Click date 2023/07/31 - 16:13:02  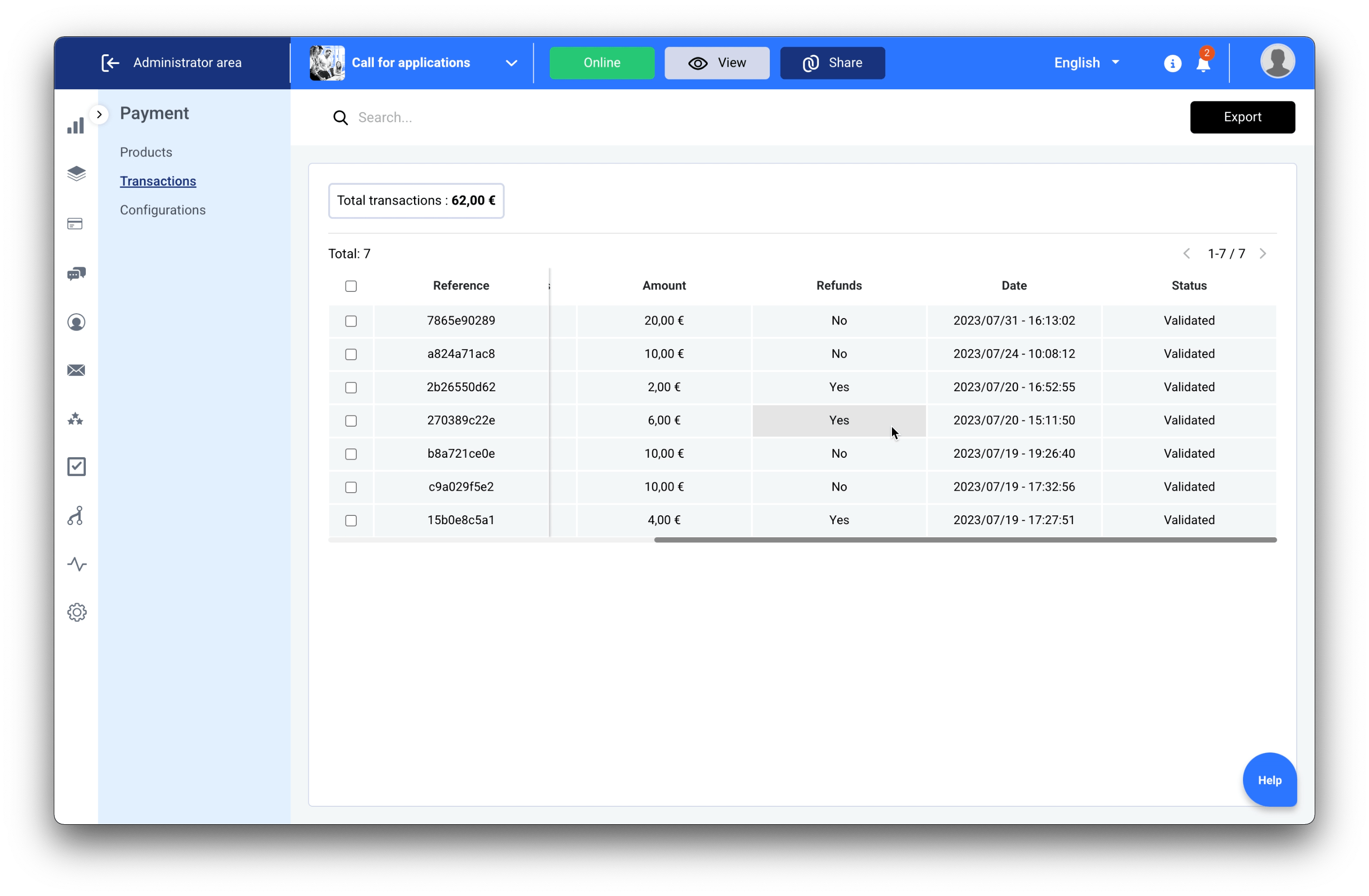(1014, 320)
